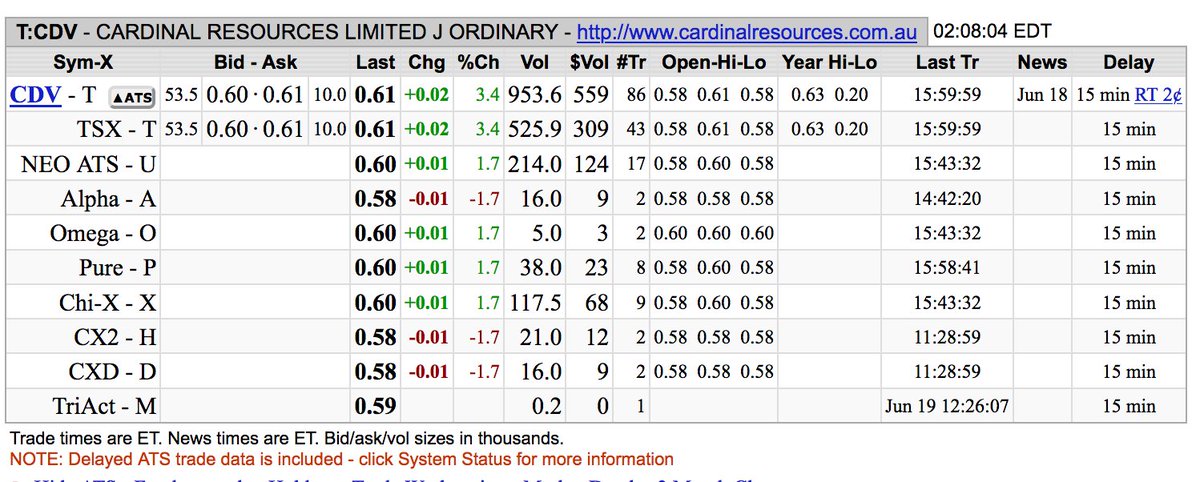Click the 86 trade count in CDV row
This screenshot has height=482, width=1200.
tap(636, 97)
